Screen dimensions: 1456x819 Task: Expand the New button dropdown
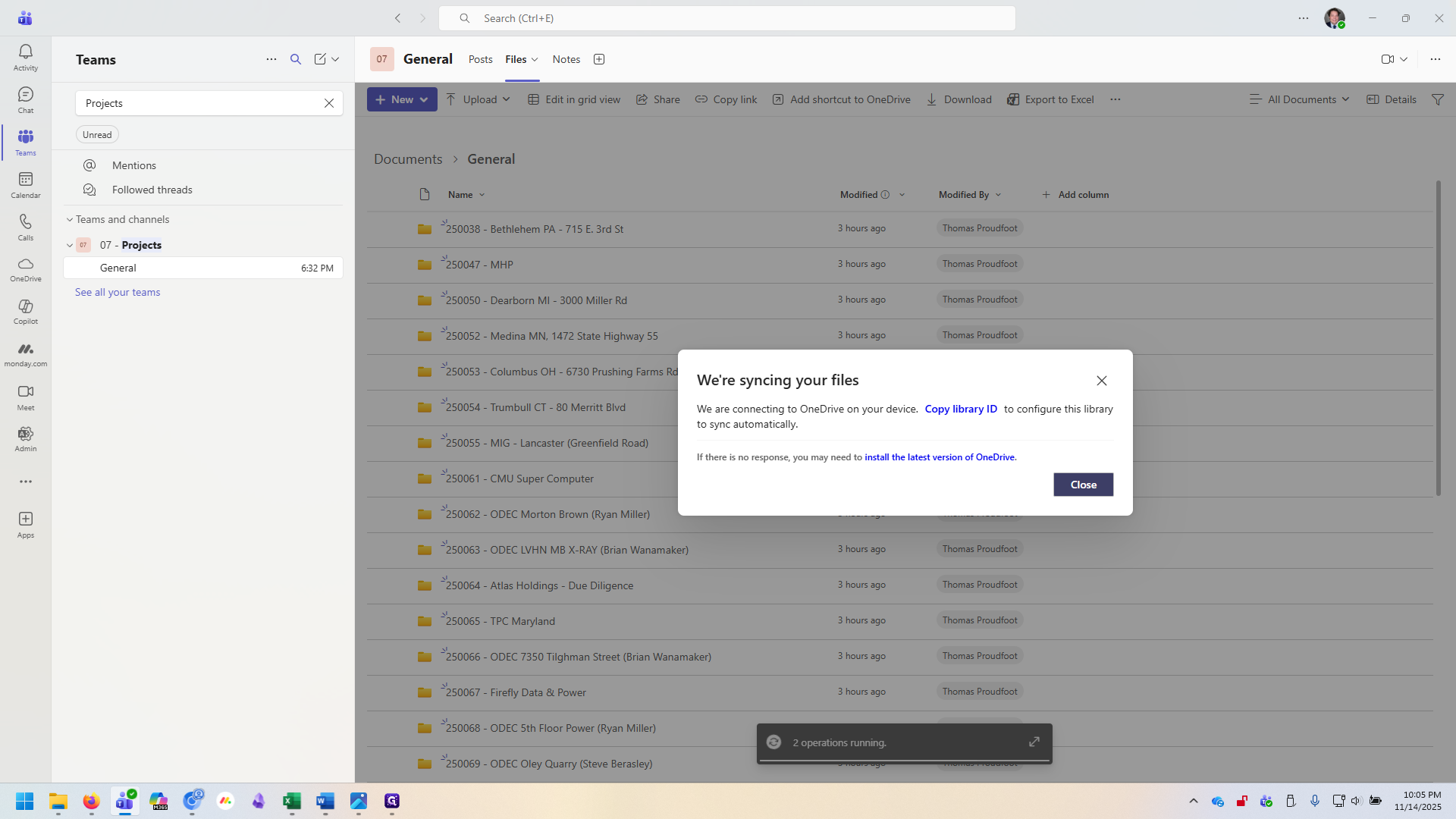click(x=422, y=99)
